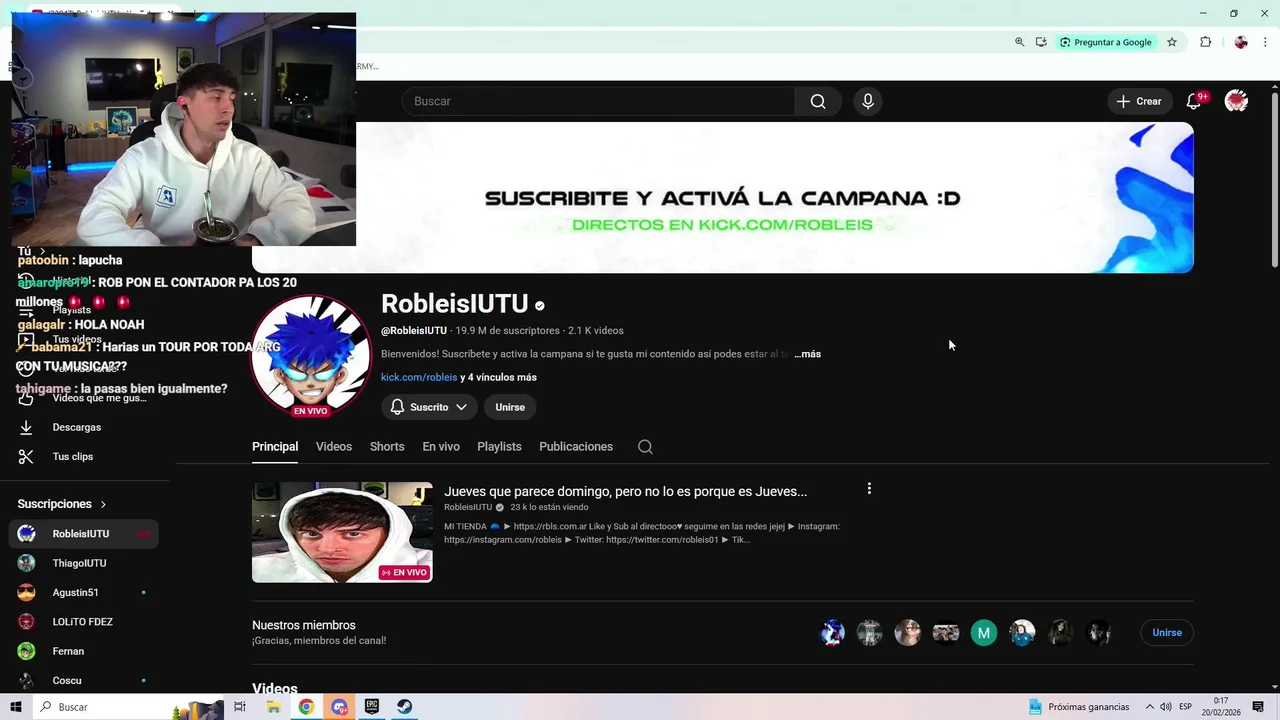Open YouTube notifications bell with 9+ badge
Image resolution: width=1280 pixels, height=720 pixels.
point(1194,101)
